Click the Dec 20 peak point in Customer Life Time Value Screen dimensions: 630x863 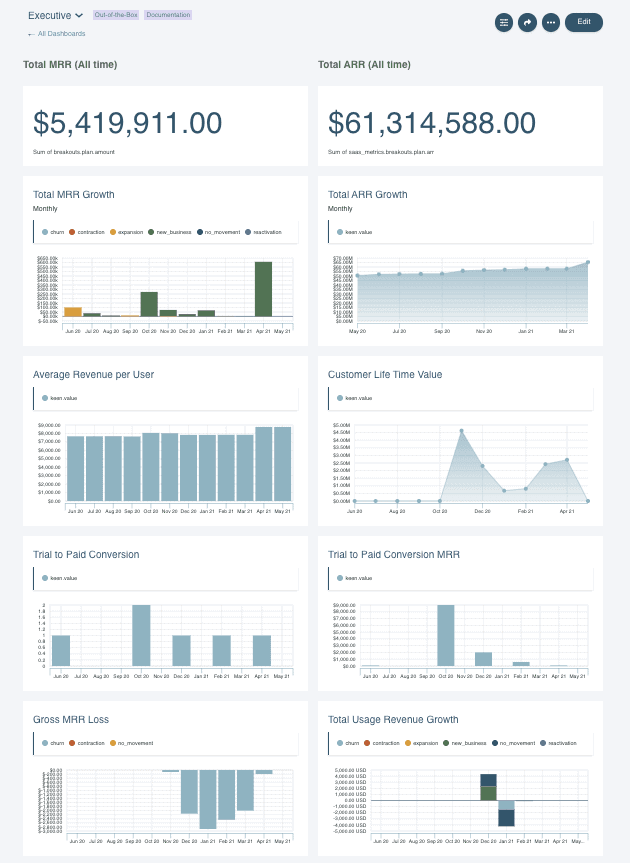point(461,431)
